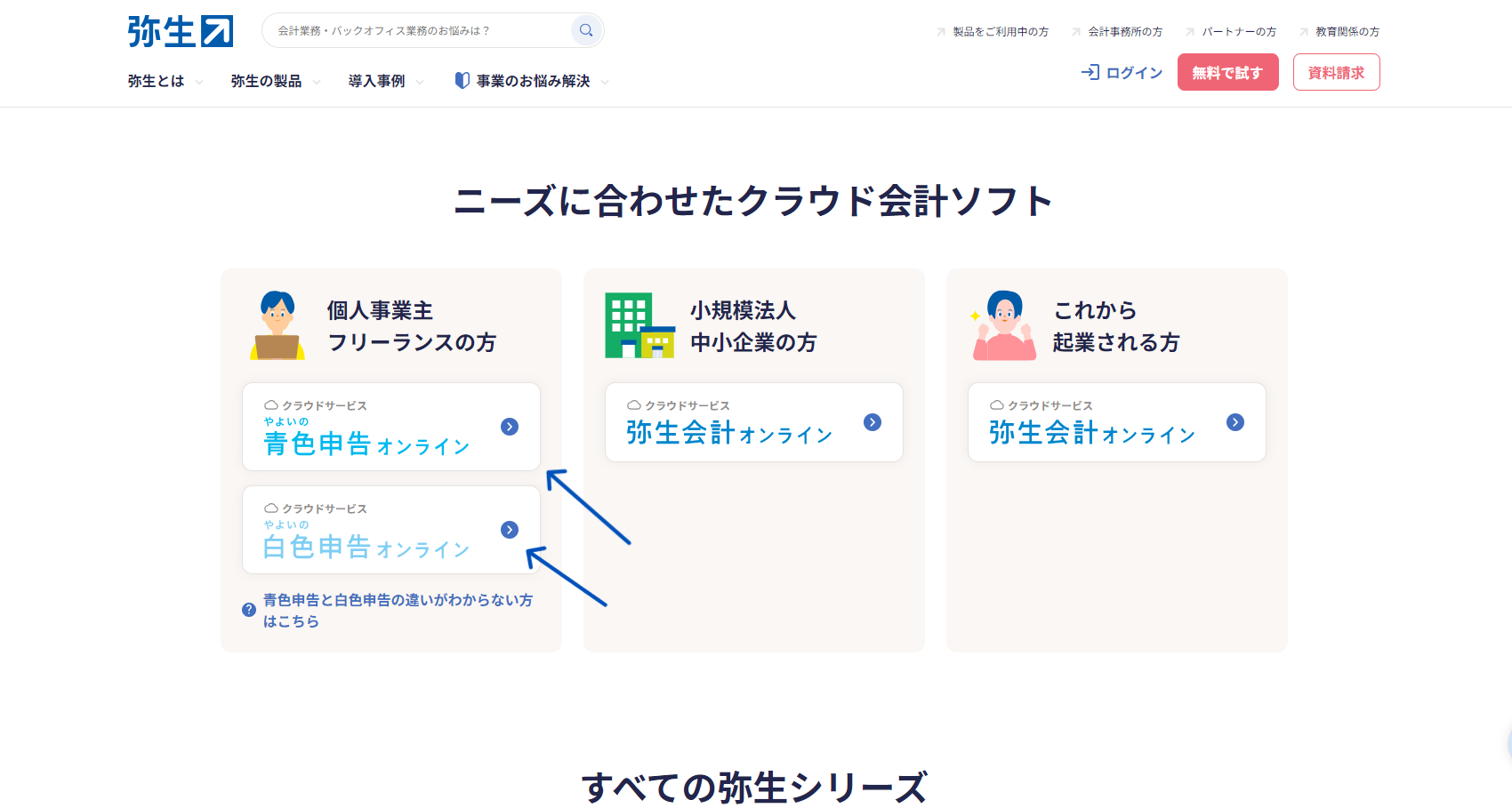Click the 無料で試す button
The height and width of the screenshot is (808, 1512).
tap(1228, 72)
